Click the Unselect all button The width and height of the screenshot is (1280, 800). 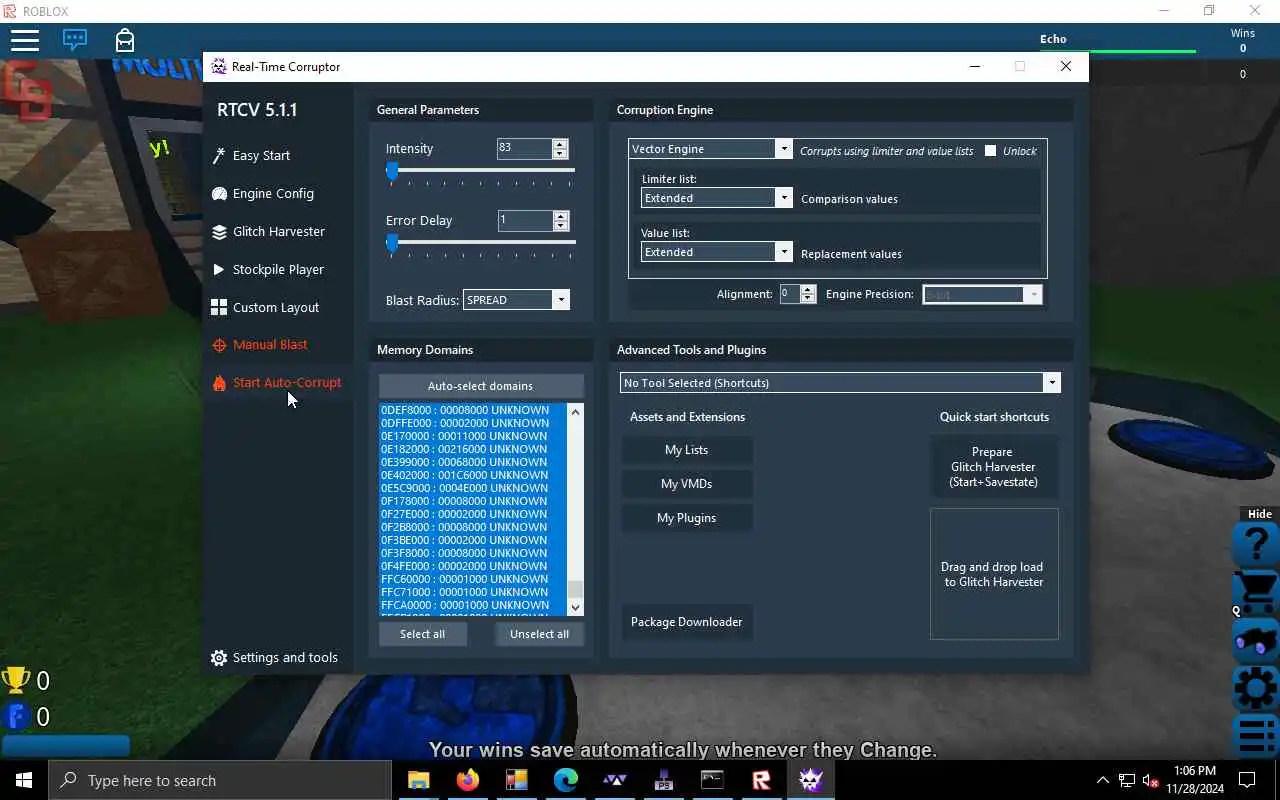tap(539, 634)
